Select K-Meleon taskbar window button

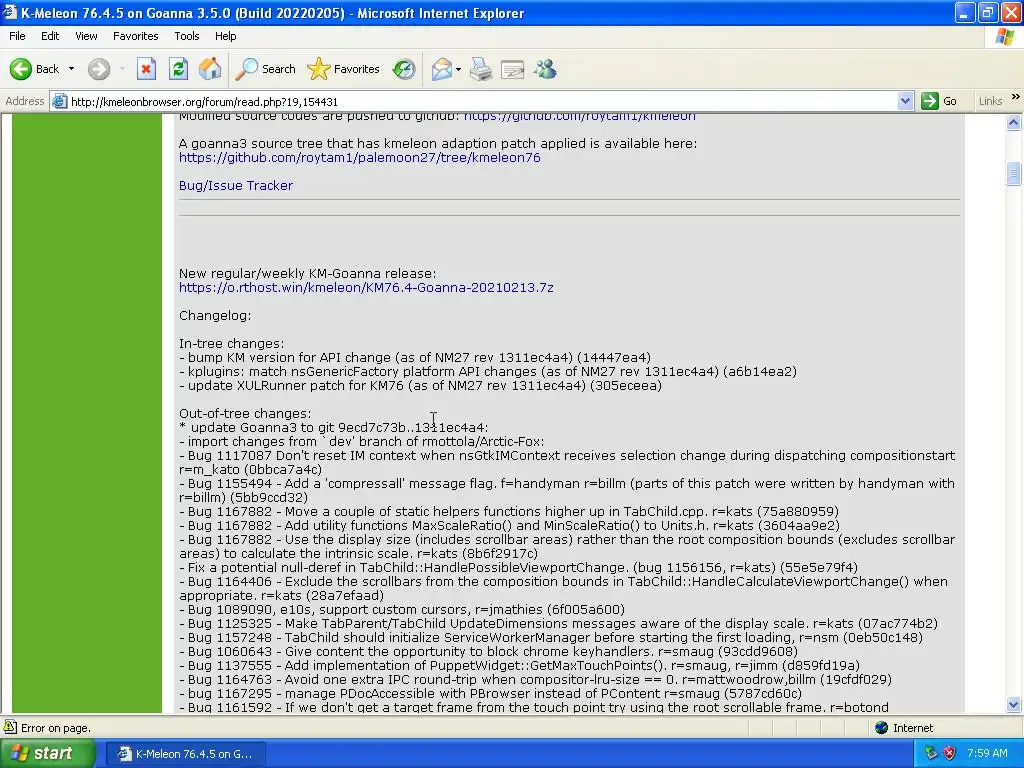click(186, 754)
